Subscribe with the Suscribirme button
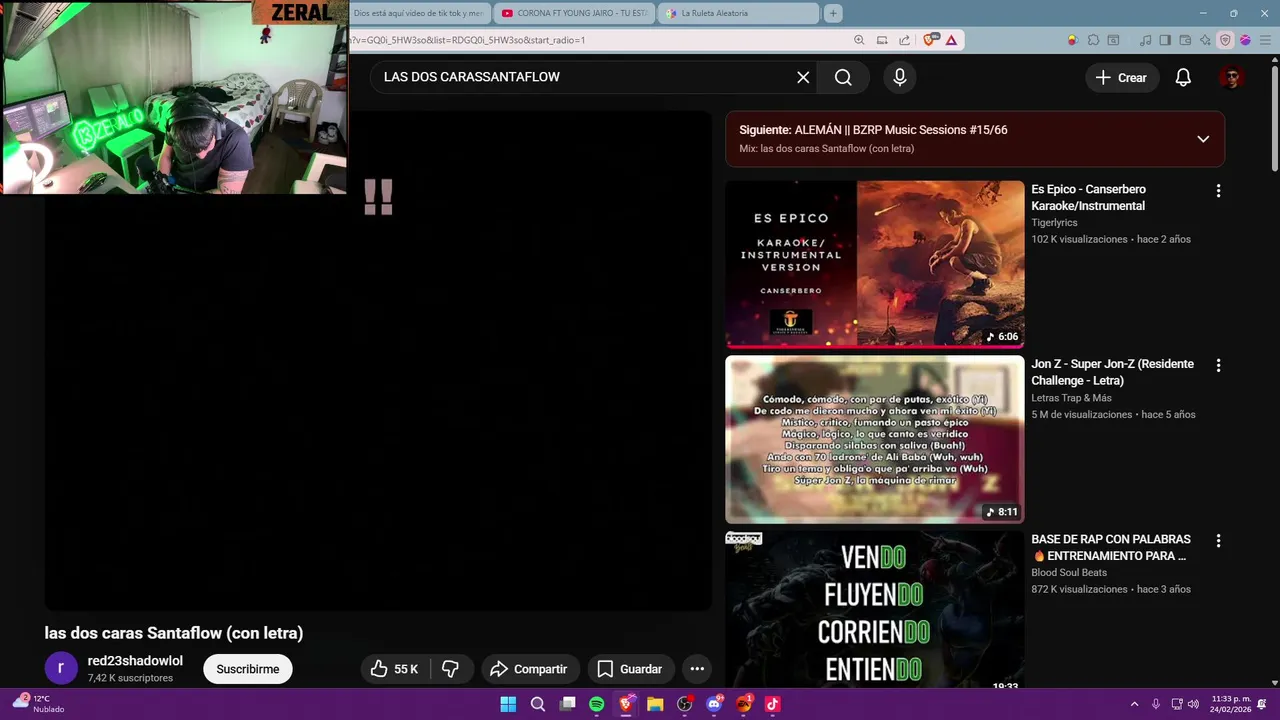Viewport: 1280px width, 720px height. click(x=248, y=669)
